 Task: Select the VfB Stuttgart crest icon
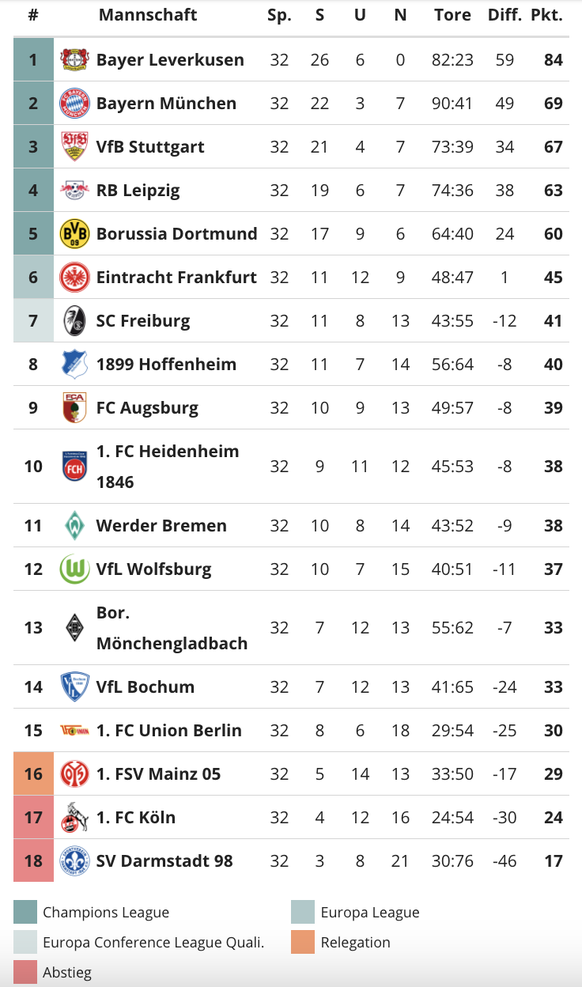click(74, 147)
